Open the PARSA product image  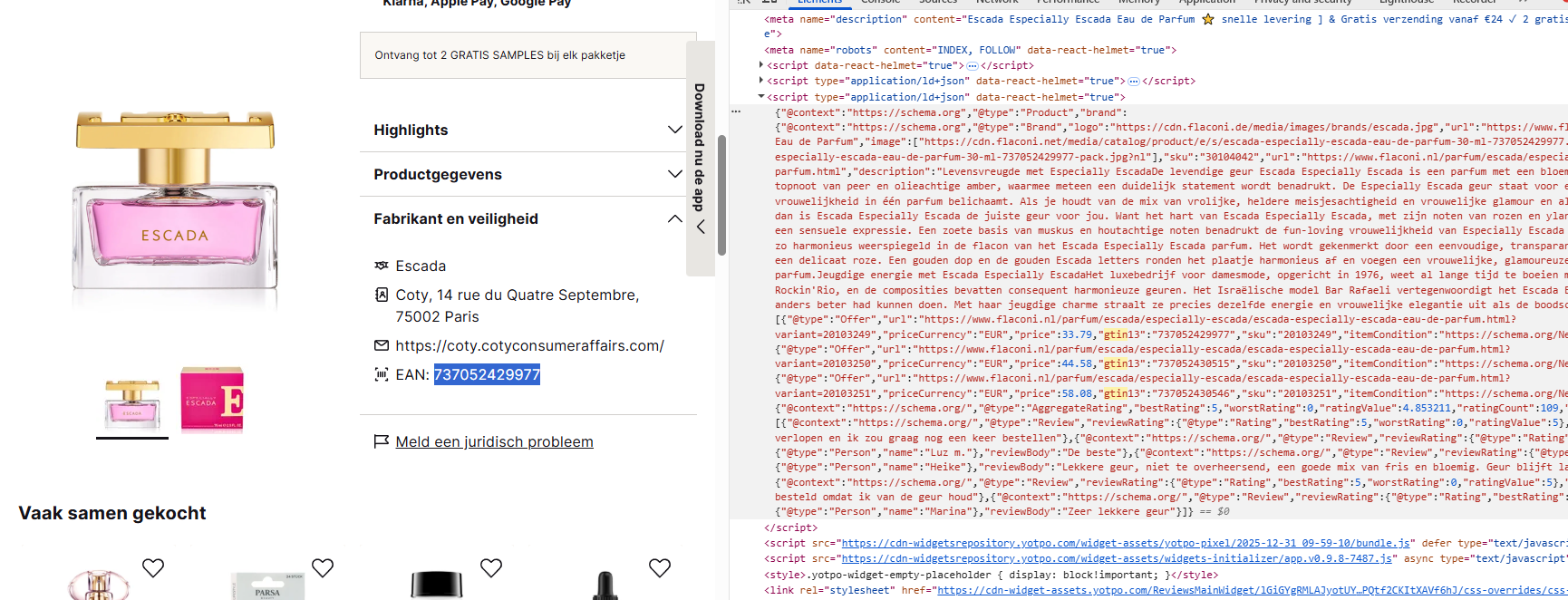(267, 585)
